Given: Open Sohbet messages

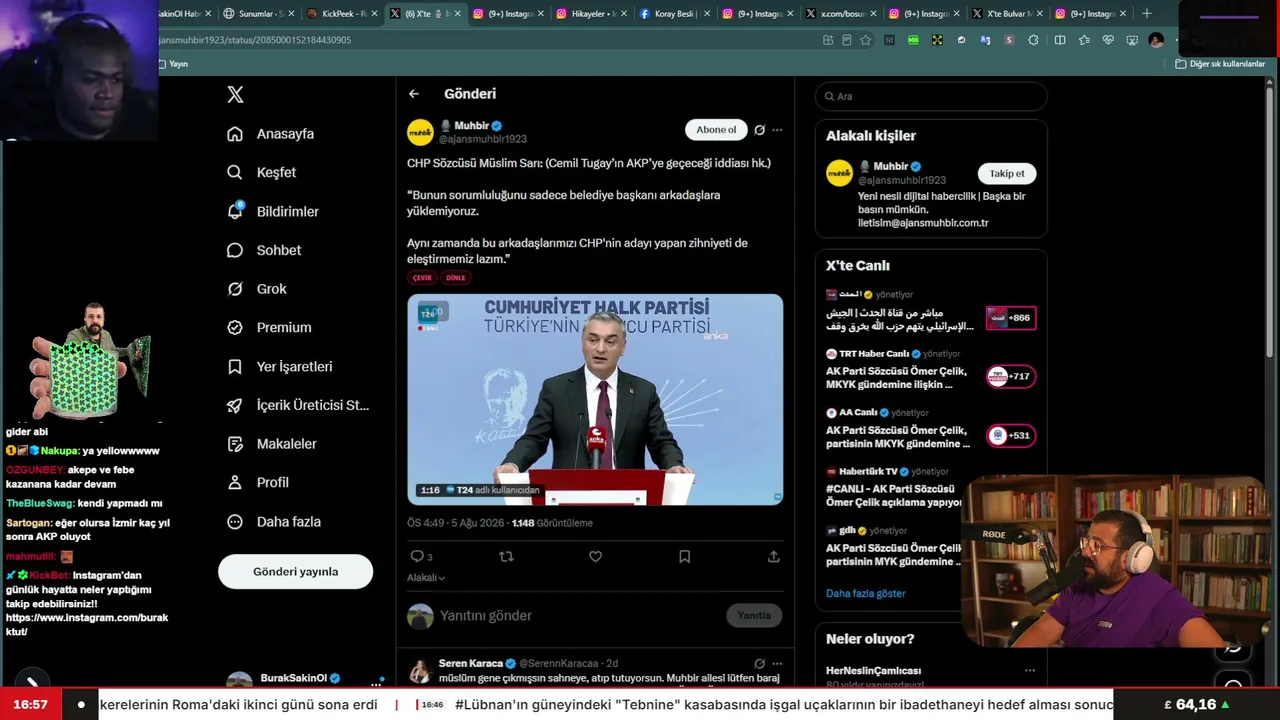Looking at the screenshot, I should click(x=264, y=250).
